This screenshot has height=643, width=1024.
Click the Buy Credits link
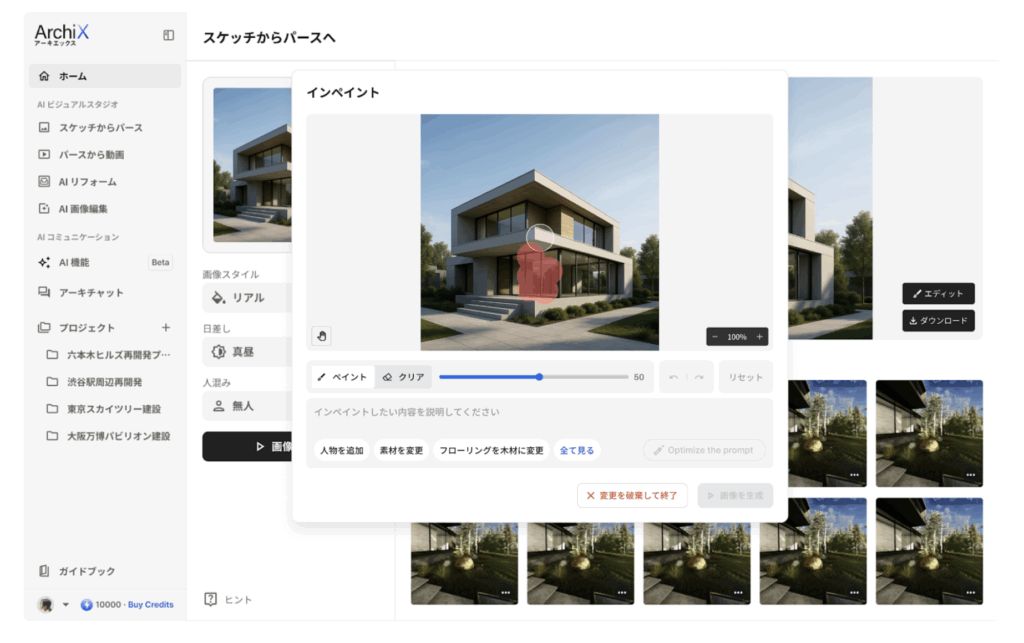pyautogui.click(x=151, y=604)
